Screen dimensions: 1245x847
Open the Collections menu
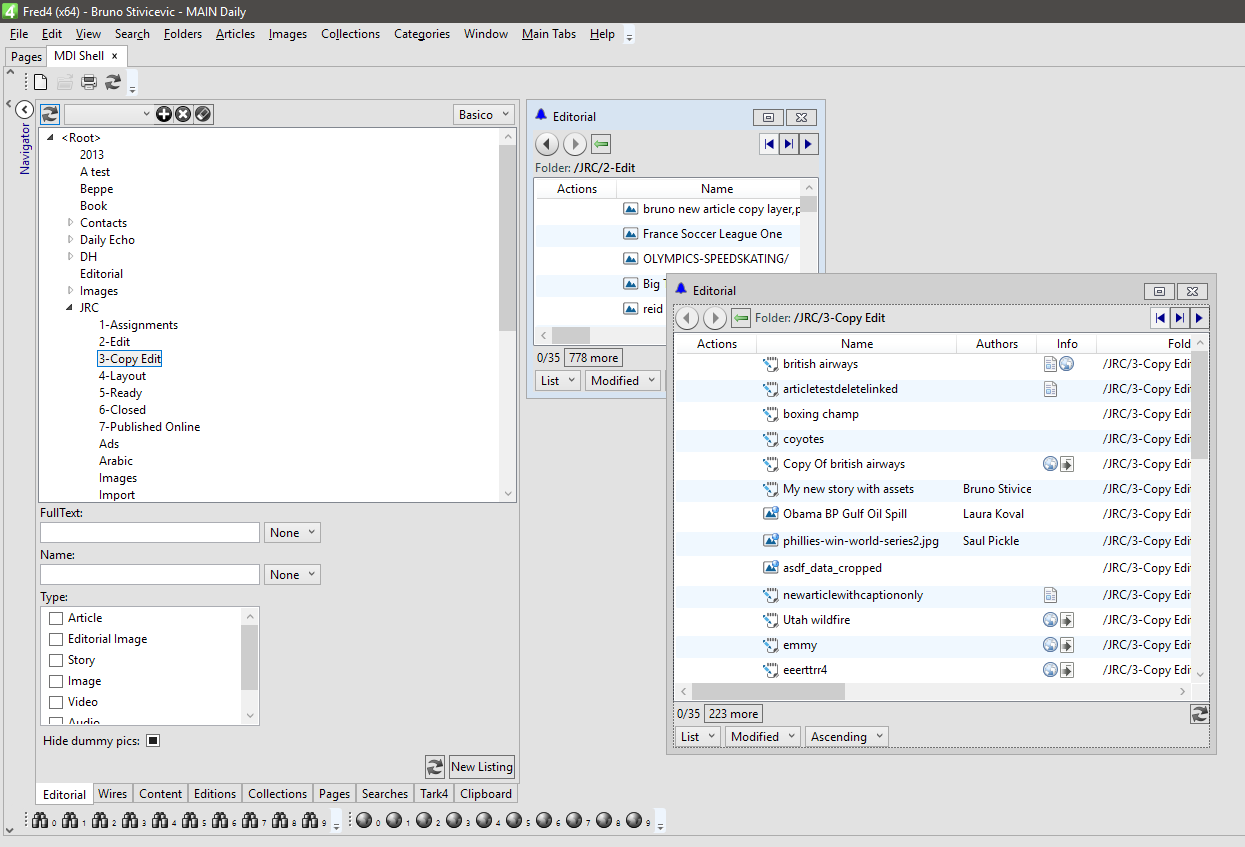pyautogui.click(x=350, y=34)
